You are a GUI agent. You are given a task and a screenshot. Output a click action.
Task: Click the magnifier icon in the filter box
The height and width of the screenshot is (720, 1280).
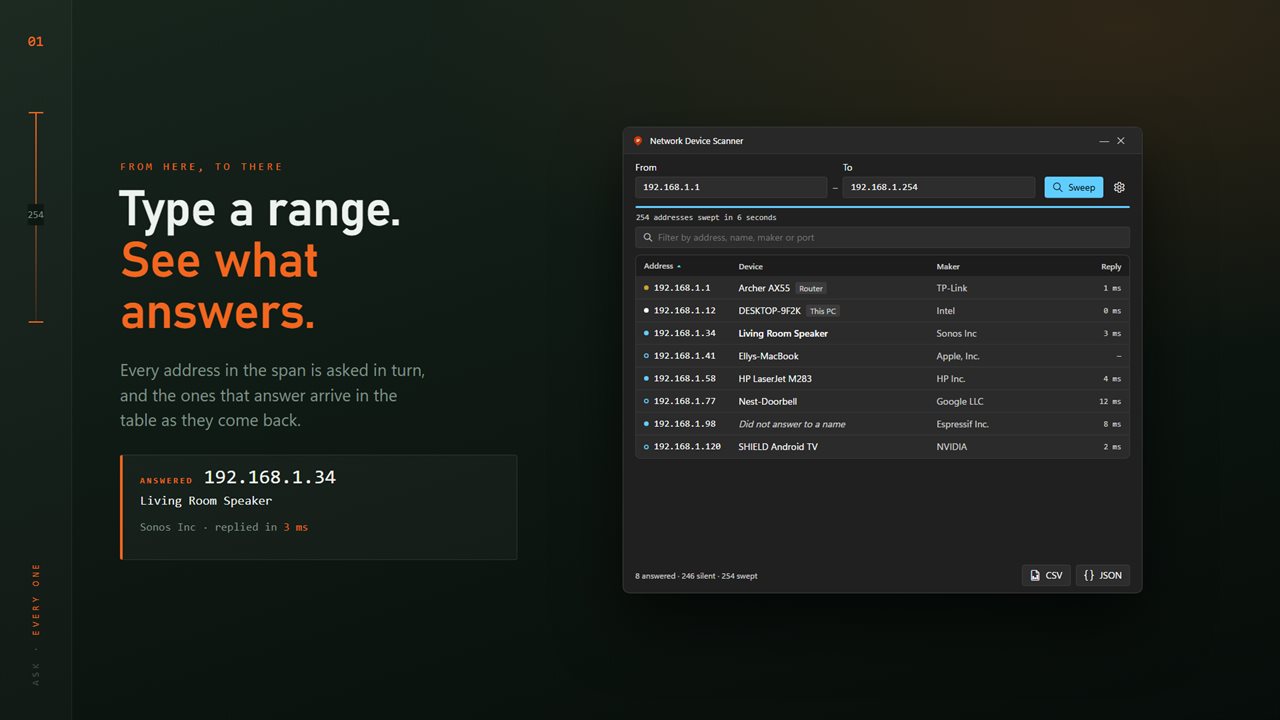(648, 238)
